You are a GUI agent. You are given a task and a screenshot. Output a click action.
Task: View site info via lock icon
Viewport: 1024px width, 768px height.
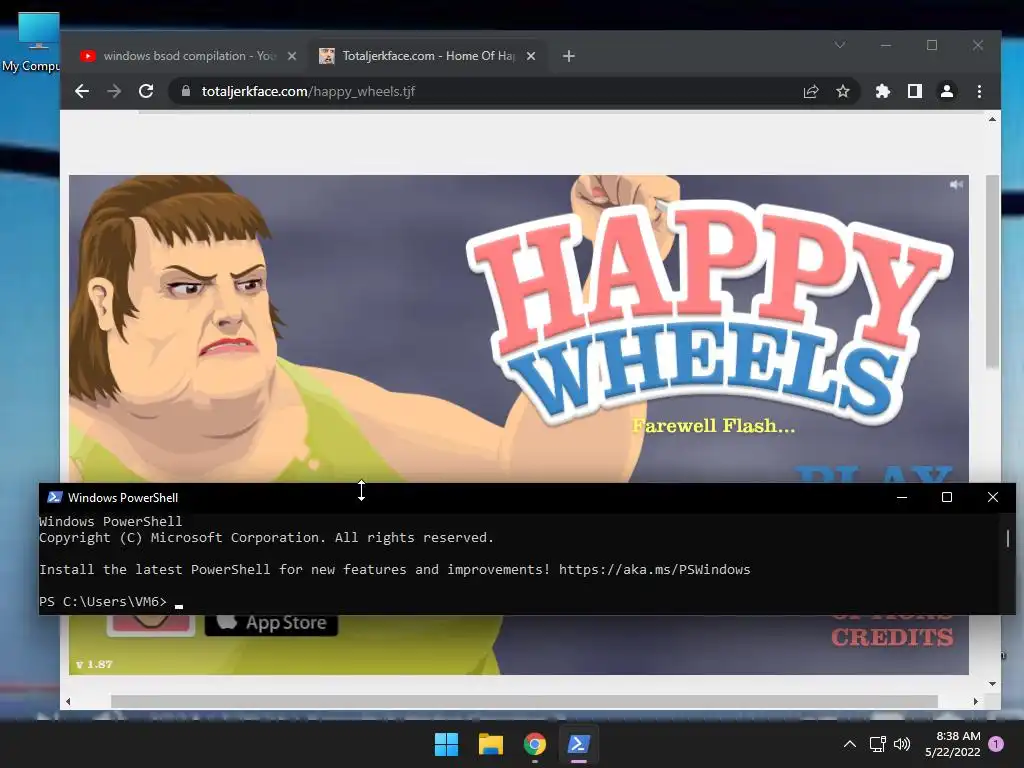point(186,91)
